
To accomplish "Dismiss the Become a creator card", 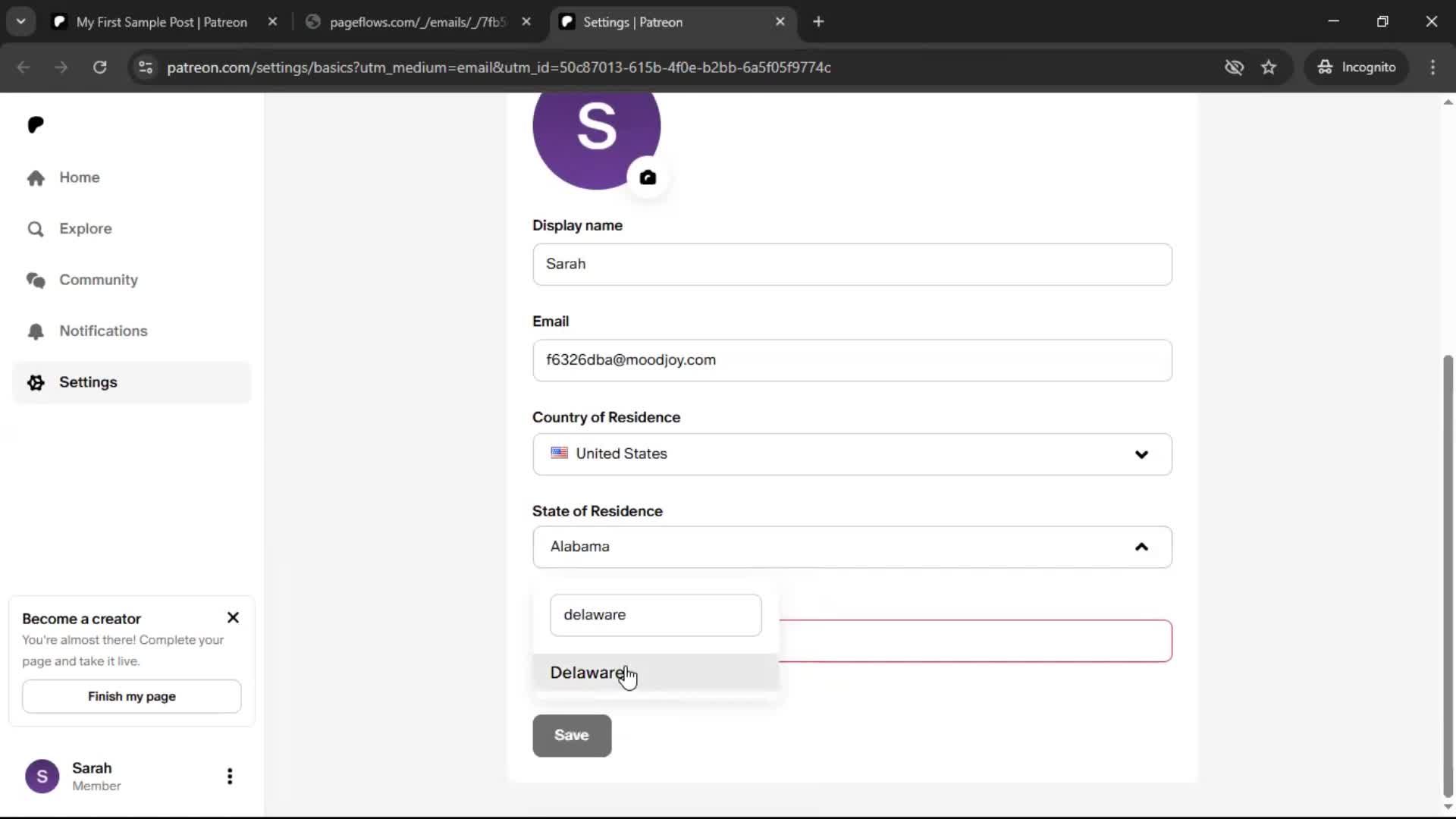I will pos(233,618).
